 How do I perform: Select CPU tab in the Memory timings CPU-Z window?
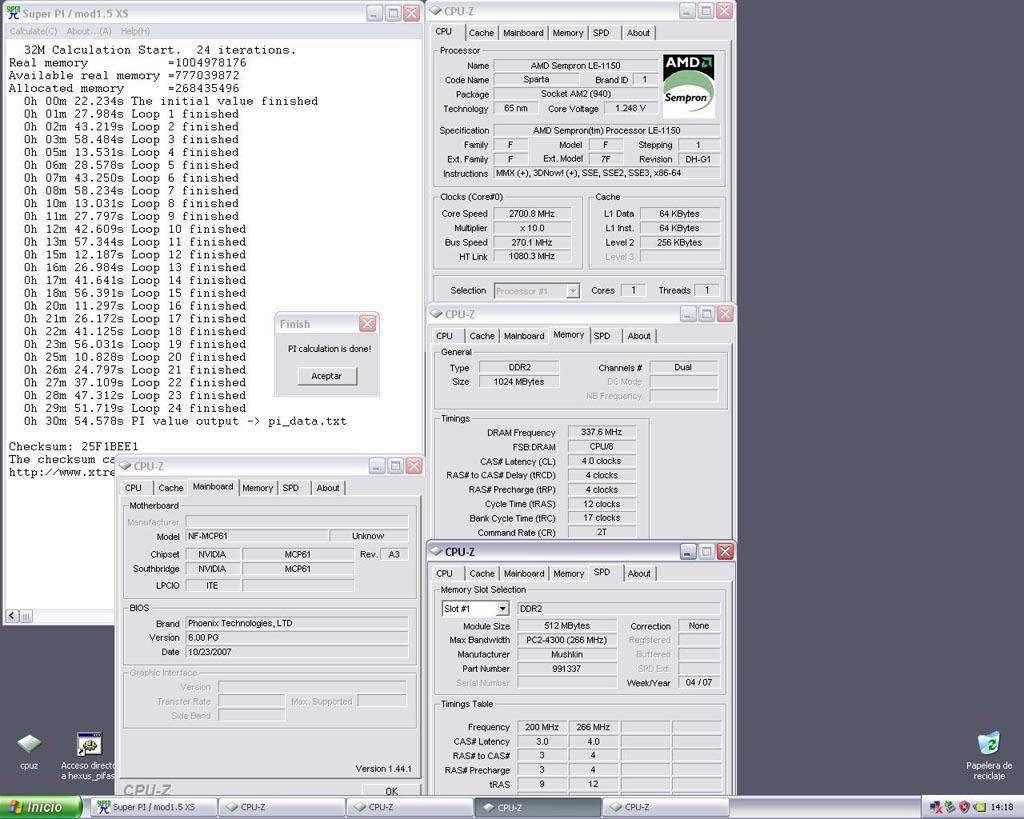(x=444, y=336)
